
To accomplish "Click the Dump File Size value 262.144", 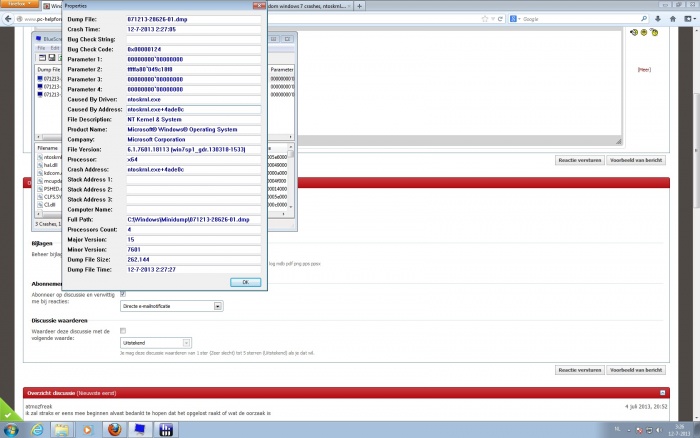I will [x=193, y=259].
